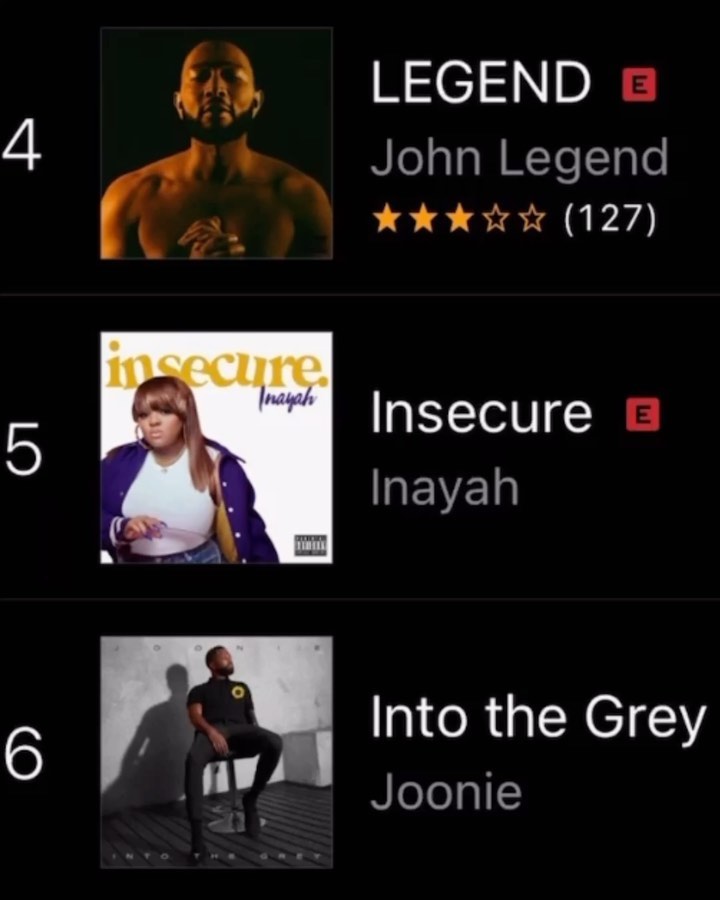Open the (127) ratings count

tap(610, 220)
